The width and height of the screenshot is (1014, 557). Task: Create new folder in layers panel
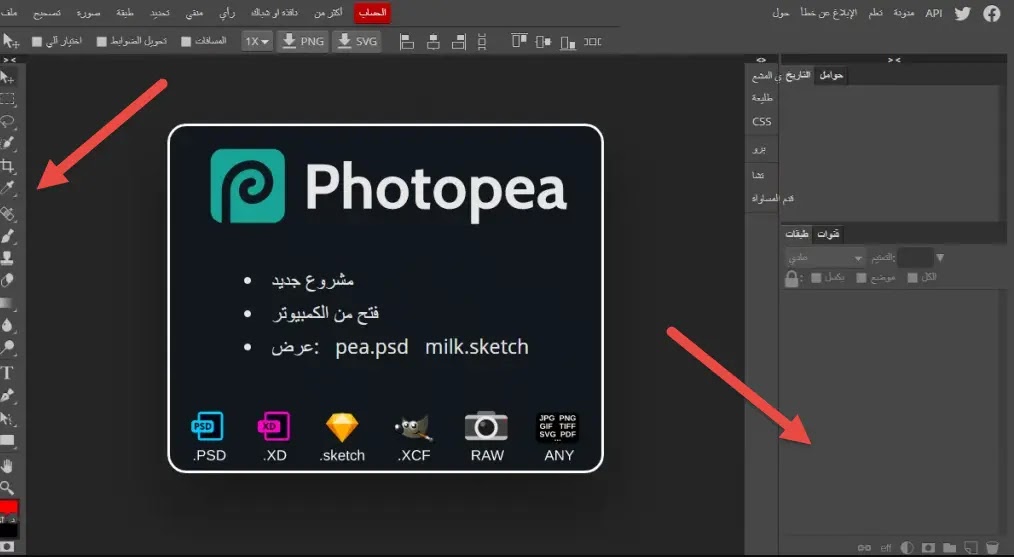949,548
